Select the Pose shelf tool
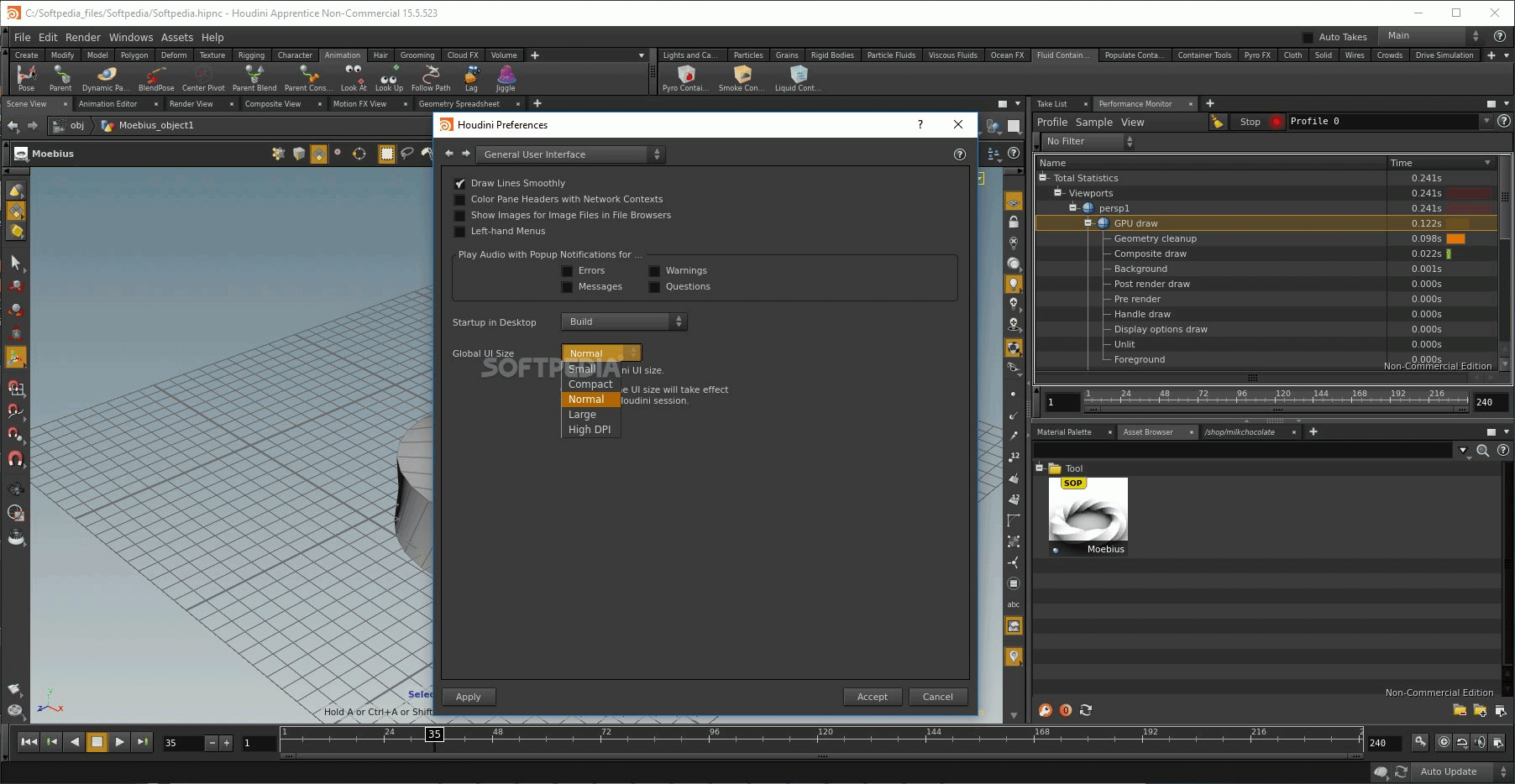 click(26, 78)
